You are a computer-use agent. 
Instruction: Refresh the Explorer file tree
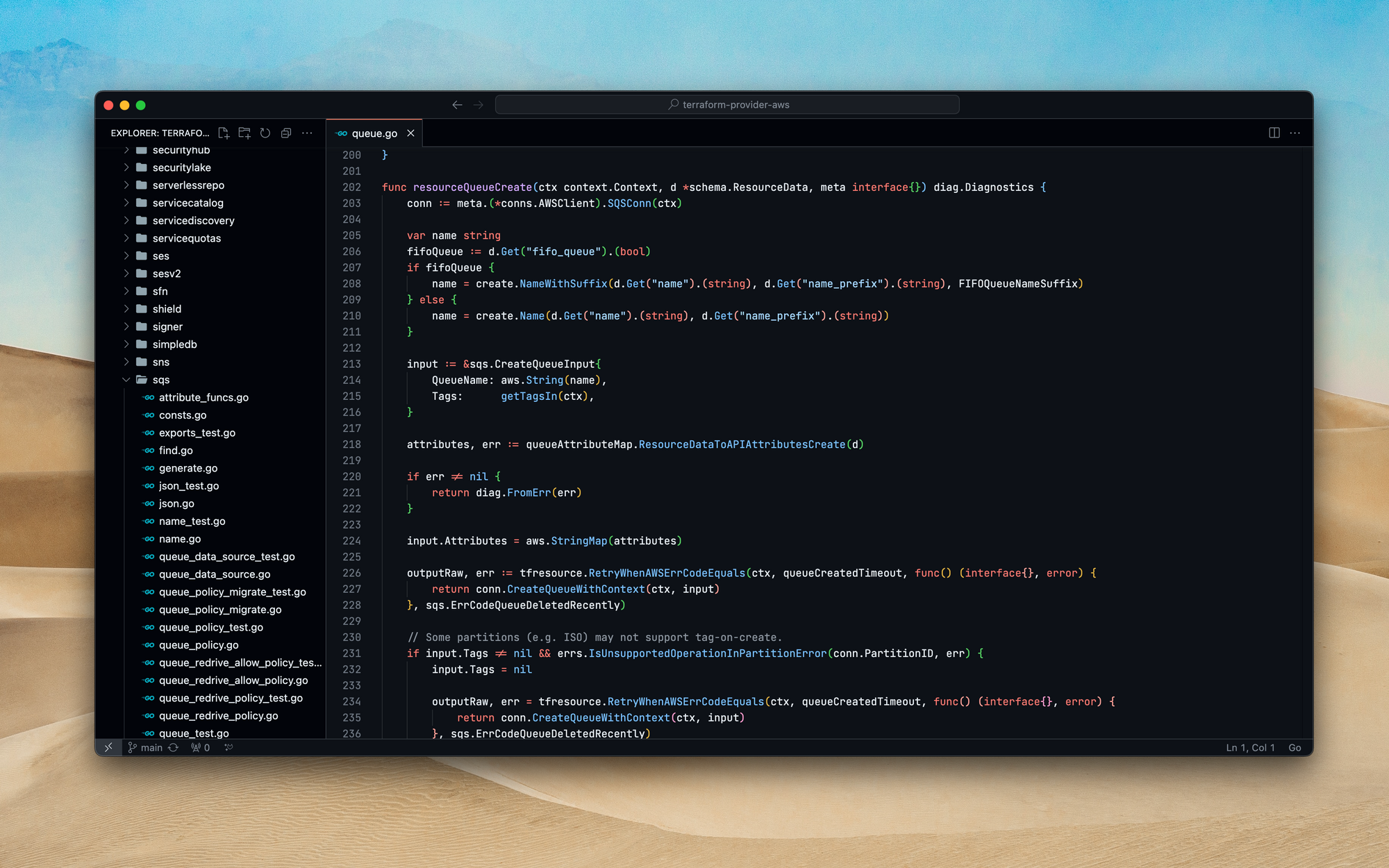click(x=265, y=133)
